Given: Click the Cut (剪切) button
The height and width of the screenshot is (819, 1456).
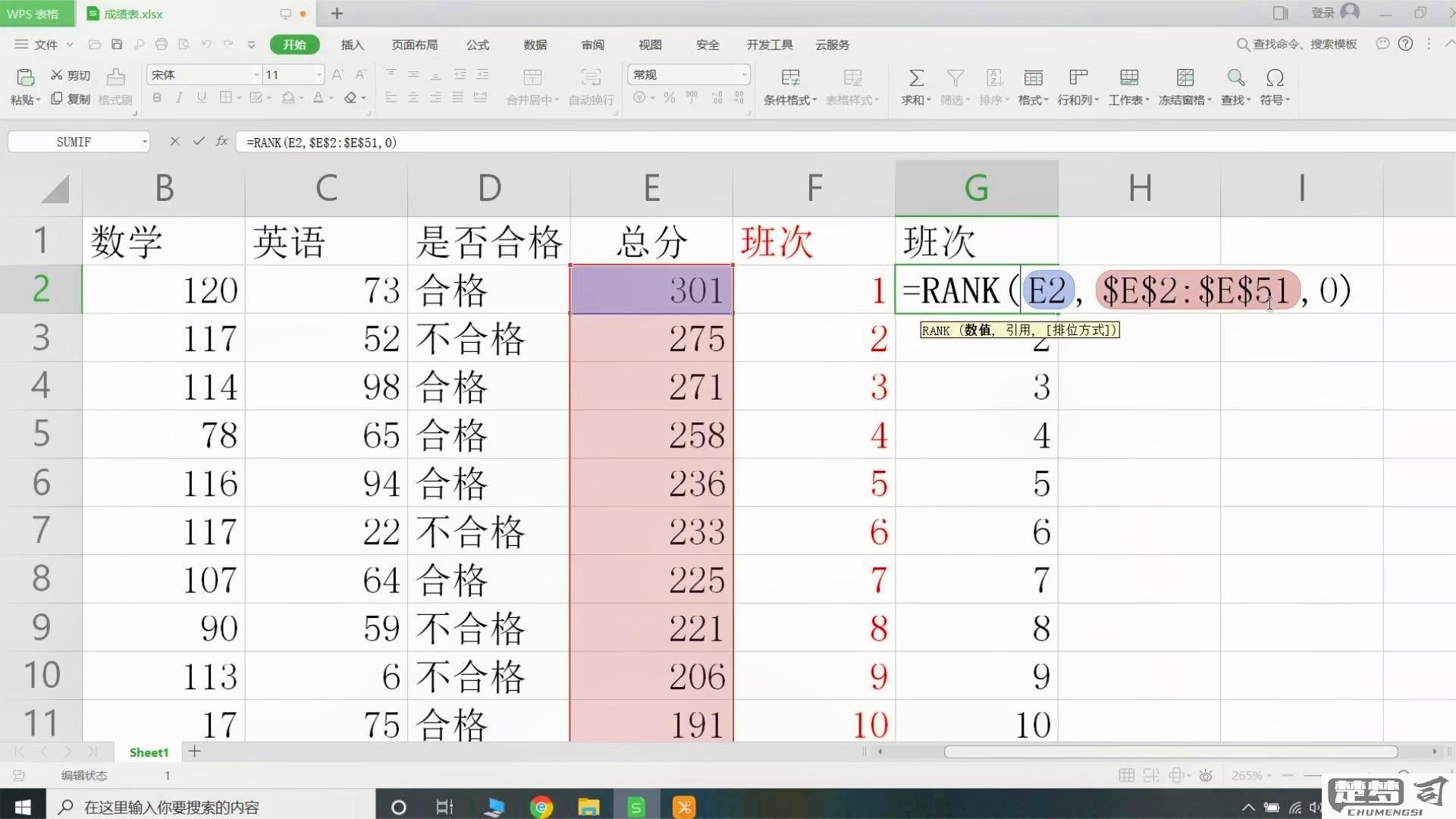Looking at the screenshot, I should (x=71, y=75).
